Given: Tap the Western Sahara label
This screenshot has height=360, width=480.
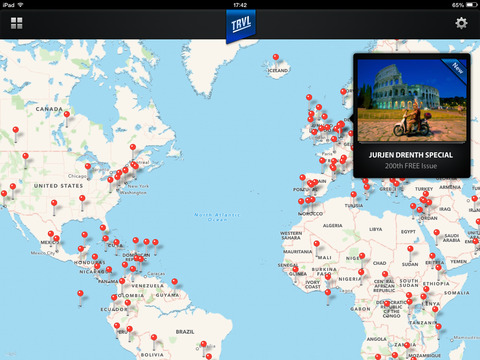Looking at the screenshot, I should pos(291,235).
